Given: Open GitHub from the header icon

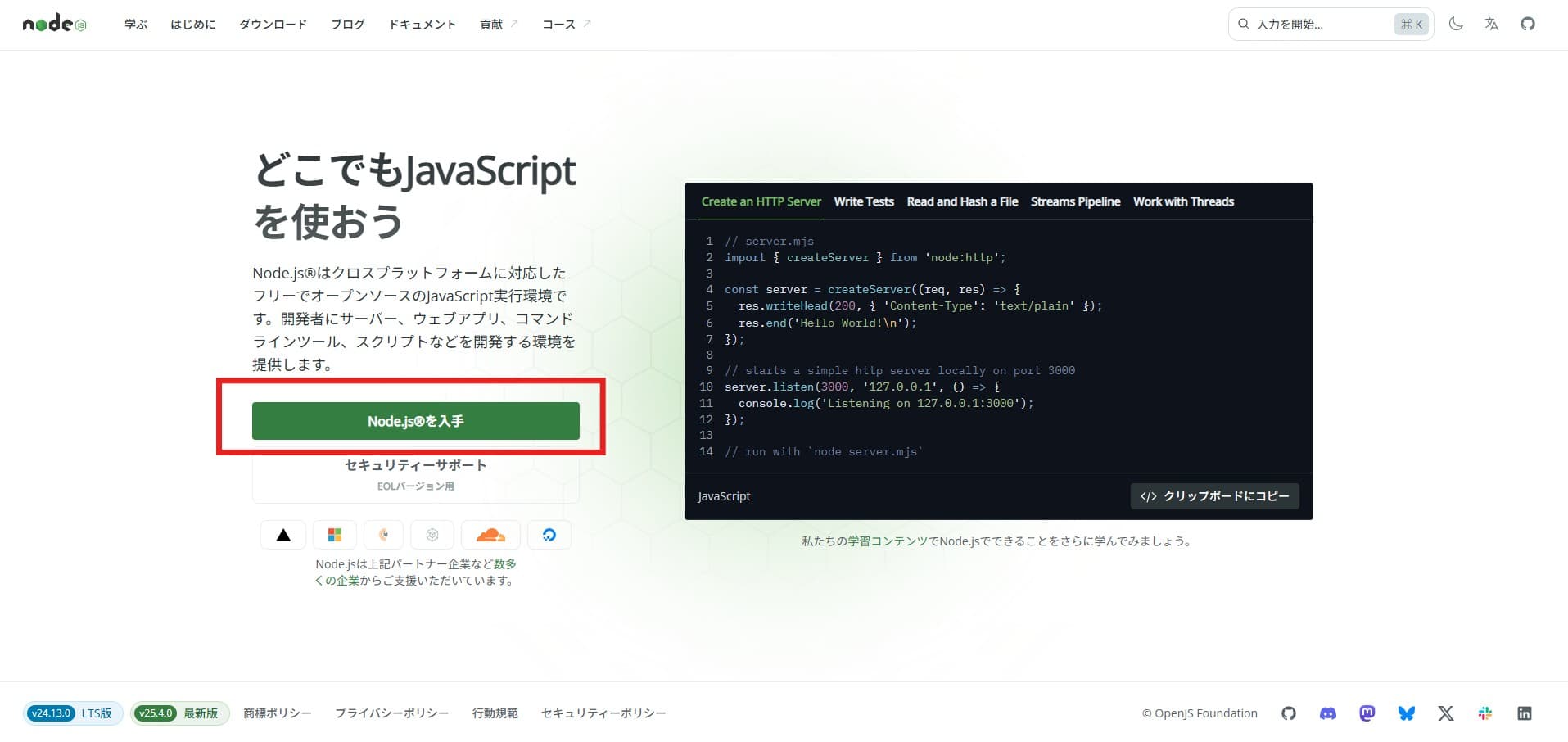Looking at the screenshot, I should point(1527,24).
